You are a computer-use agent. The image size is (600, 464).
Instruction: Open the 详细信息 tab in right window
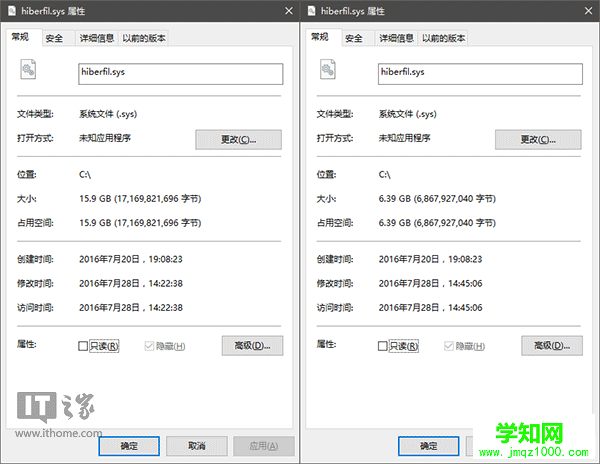pos(396,38)
